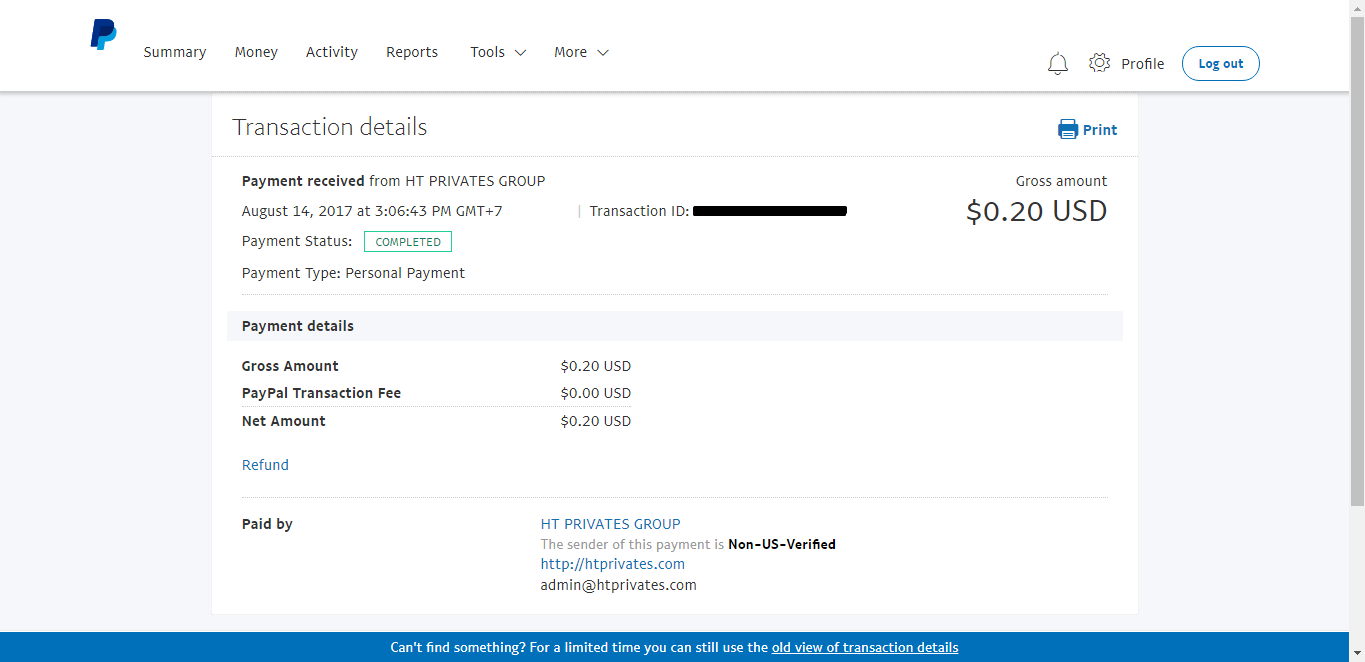Open the Reports tab
This screenshot has height=662, width=1365.
(412, 52)
